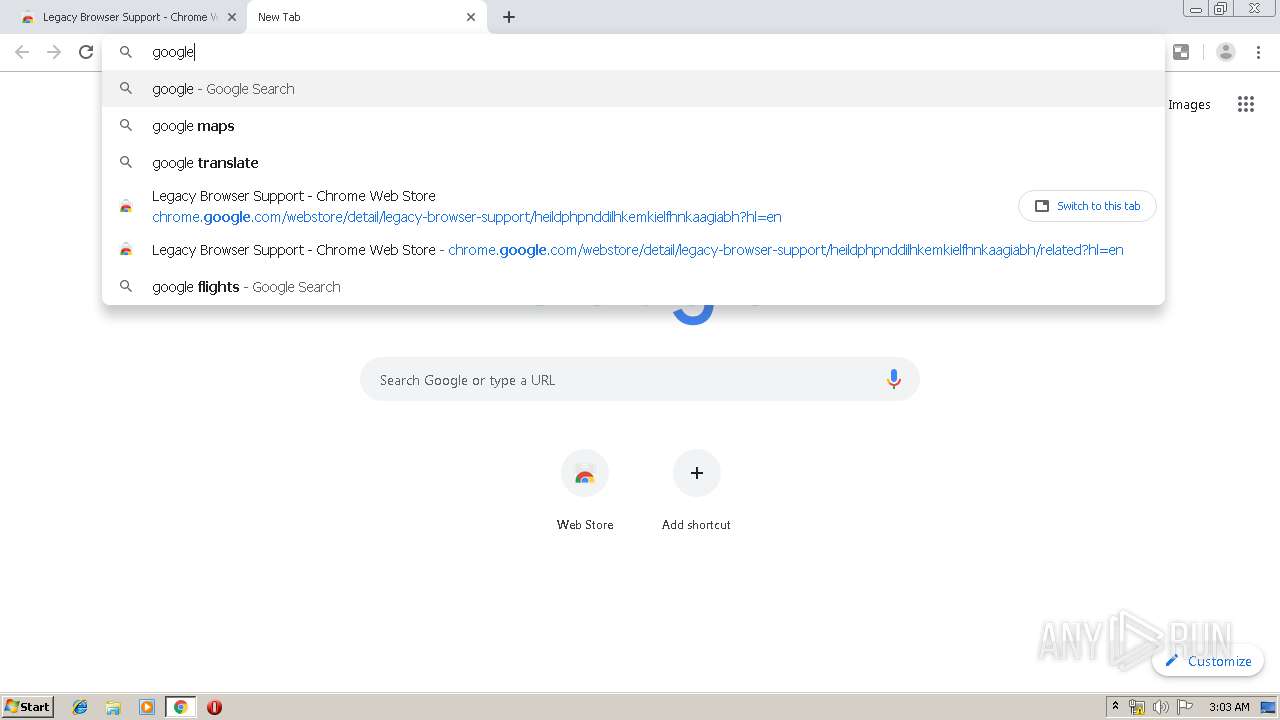The image size is (1280, 720).
Task: Click the 'Switch to this tab' button
Action: 1087,206
